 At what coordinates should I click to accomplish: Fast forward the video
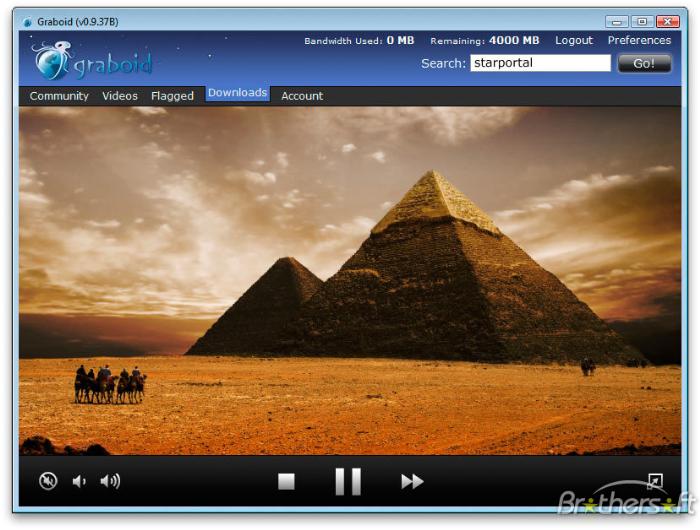[412, 481]
